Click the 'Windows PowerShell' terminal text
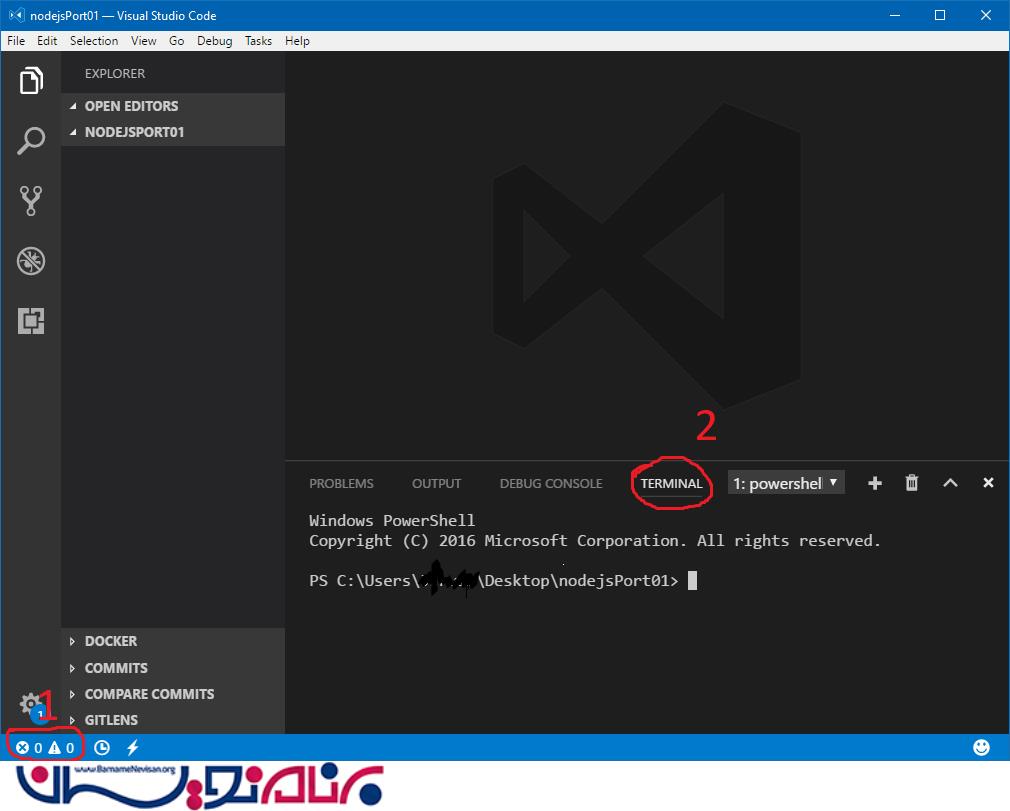1010x811 pixels. coord(392,520)
